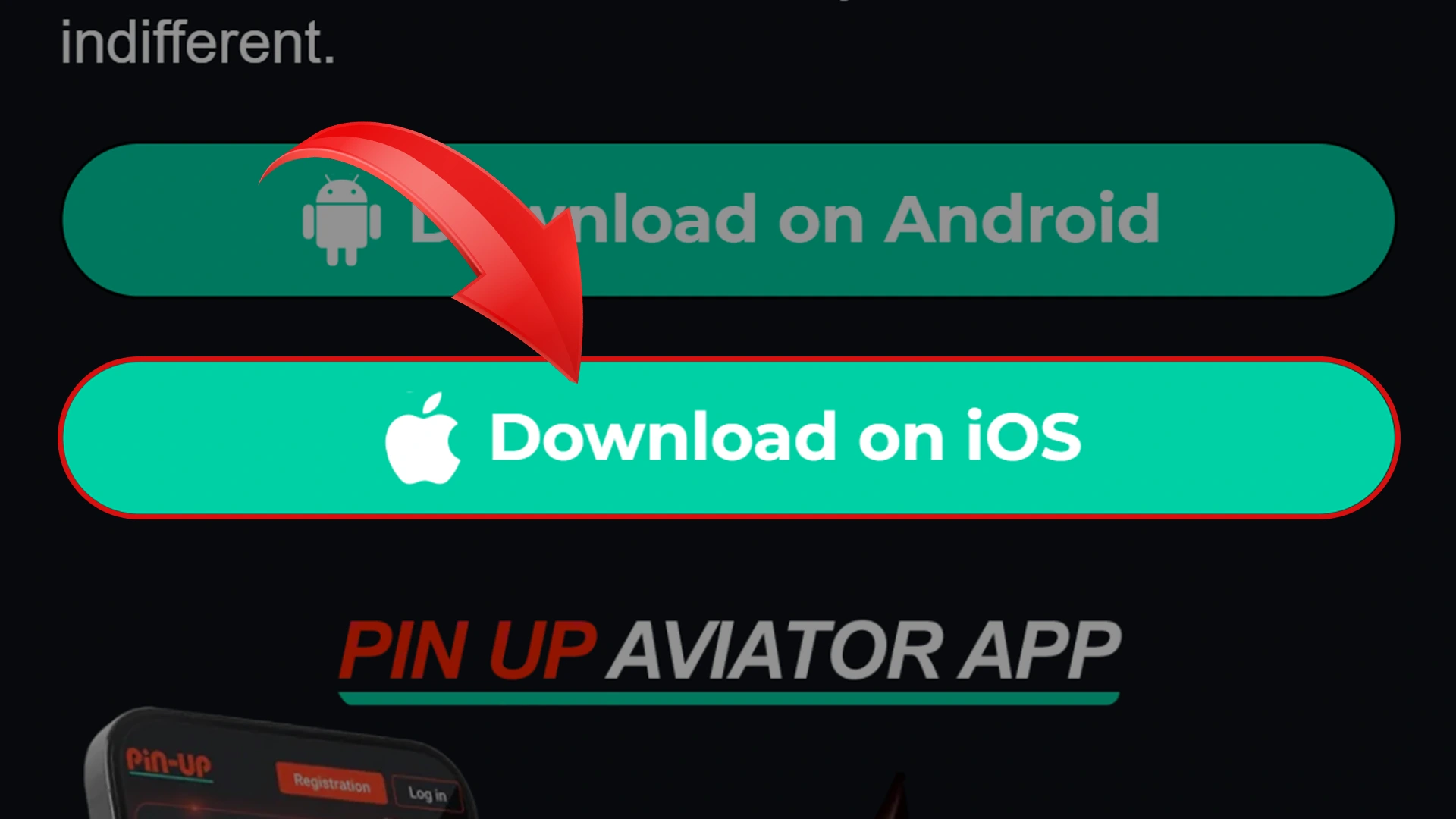Select the Android robot icon
The image size is (1456, 819).
coord(342,218)
